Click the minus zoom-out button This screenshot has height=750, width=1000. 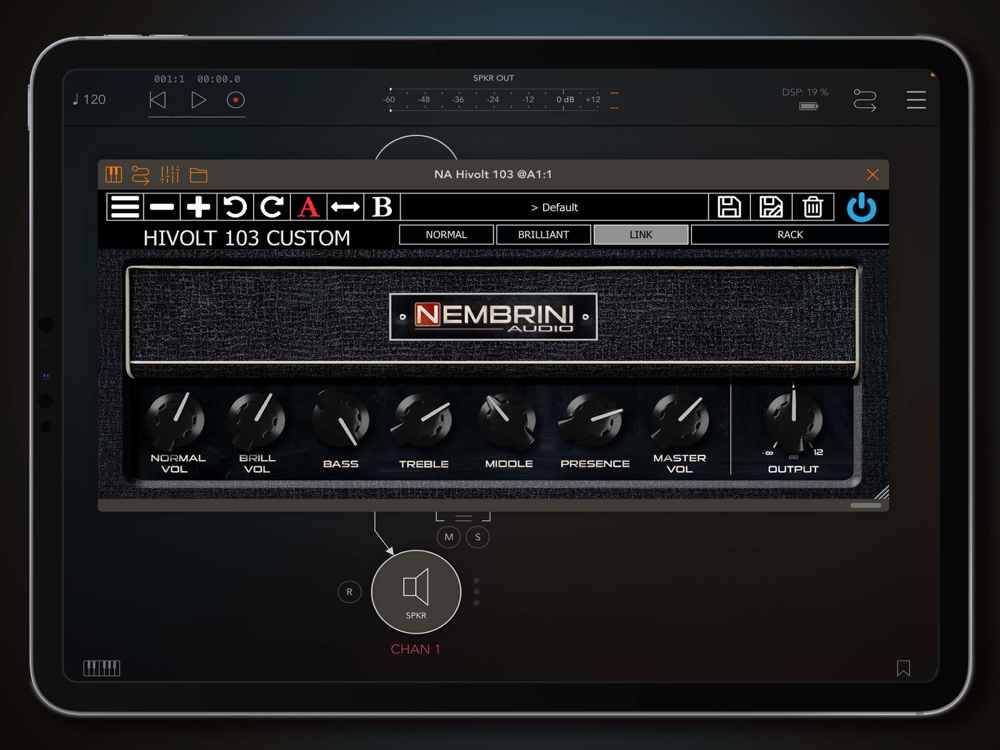pyautogui.click(x=162, y=207)
